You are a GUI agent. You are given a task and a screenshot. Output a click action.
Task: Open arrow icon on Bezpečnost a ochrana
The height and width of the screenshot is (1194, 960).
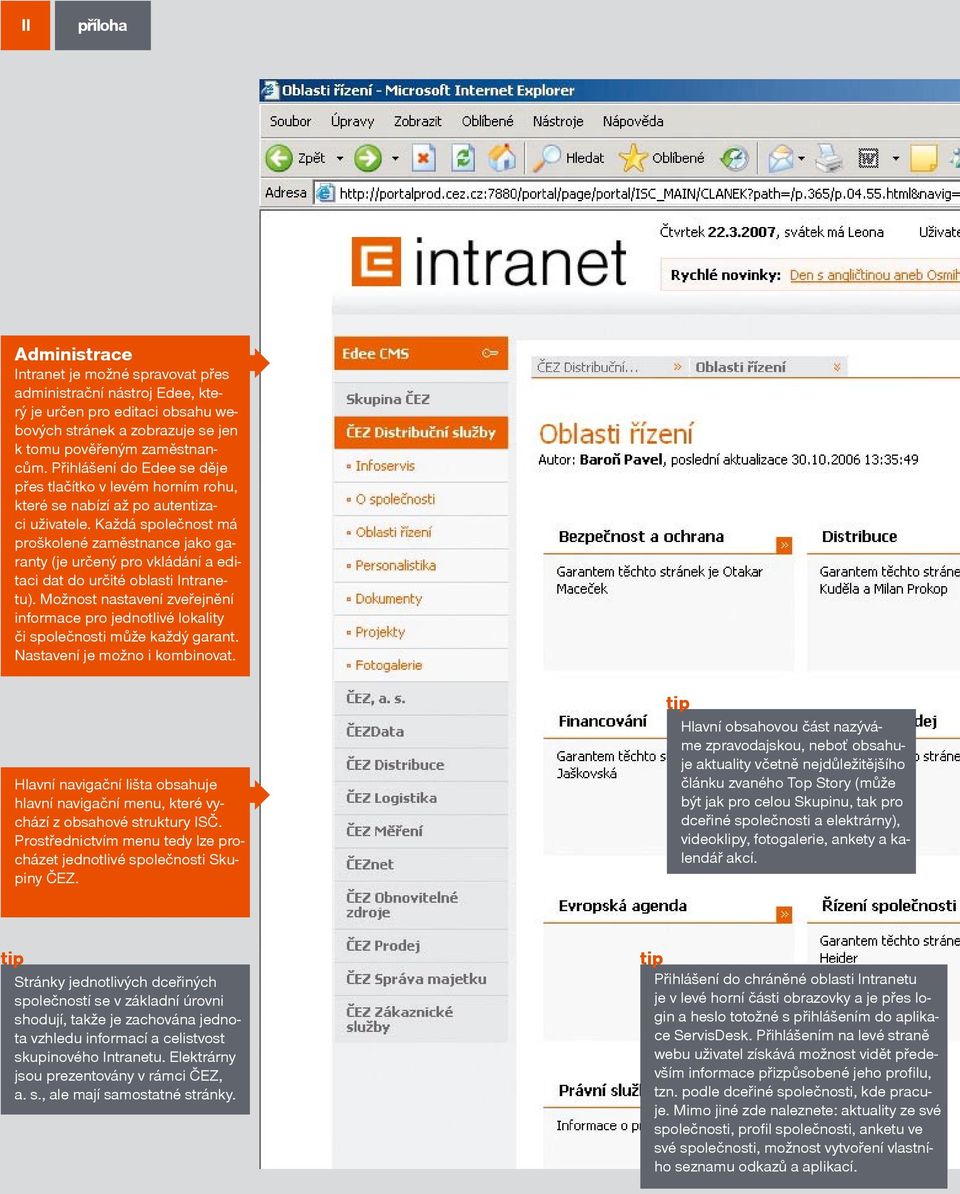tap(784, 544)
